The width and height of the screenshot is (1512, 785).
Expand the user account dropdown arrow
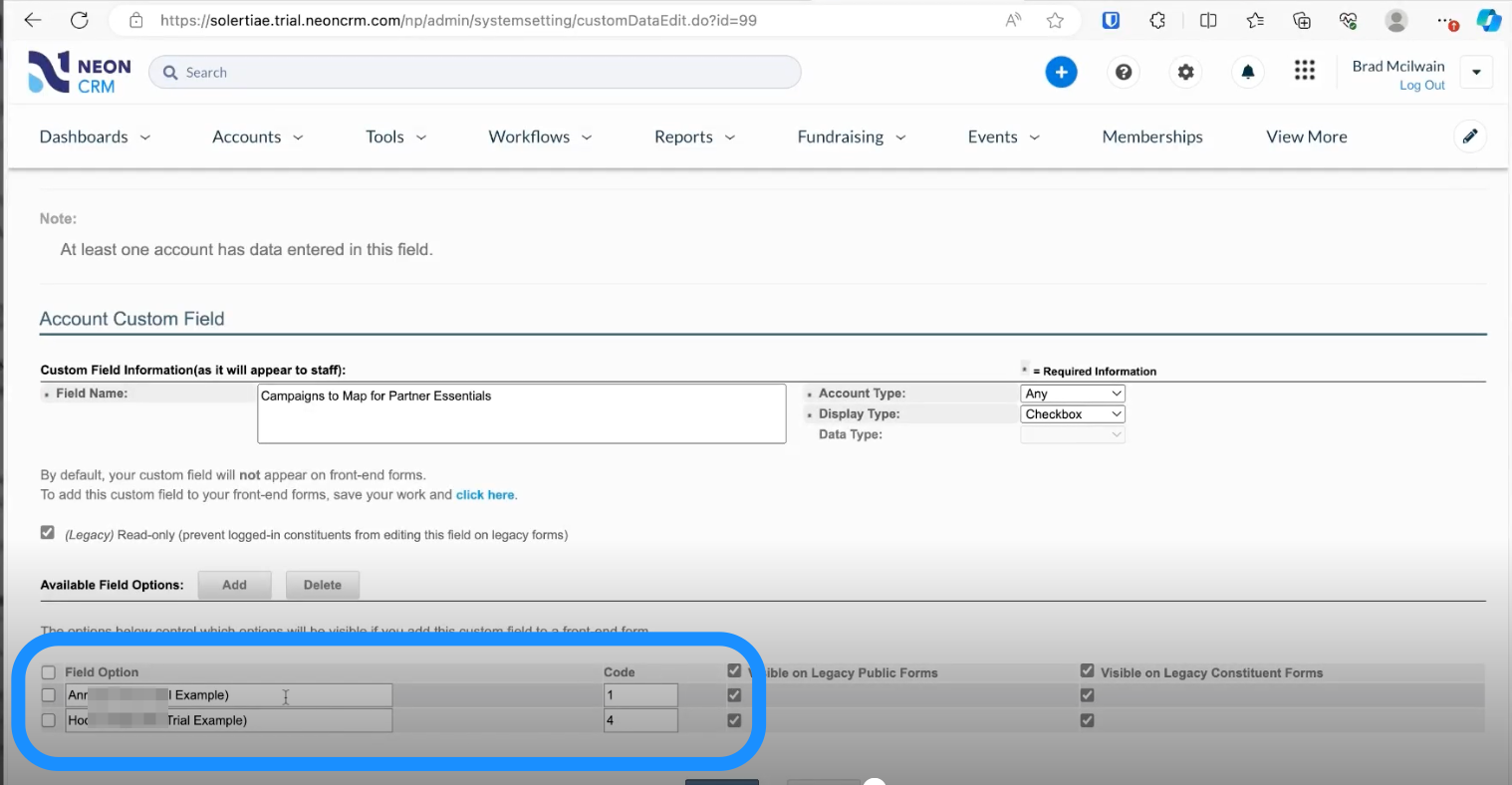point(1476,72)
